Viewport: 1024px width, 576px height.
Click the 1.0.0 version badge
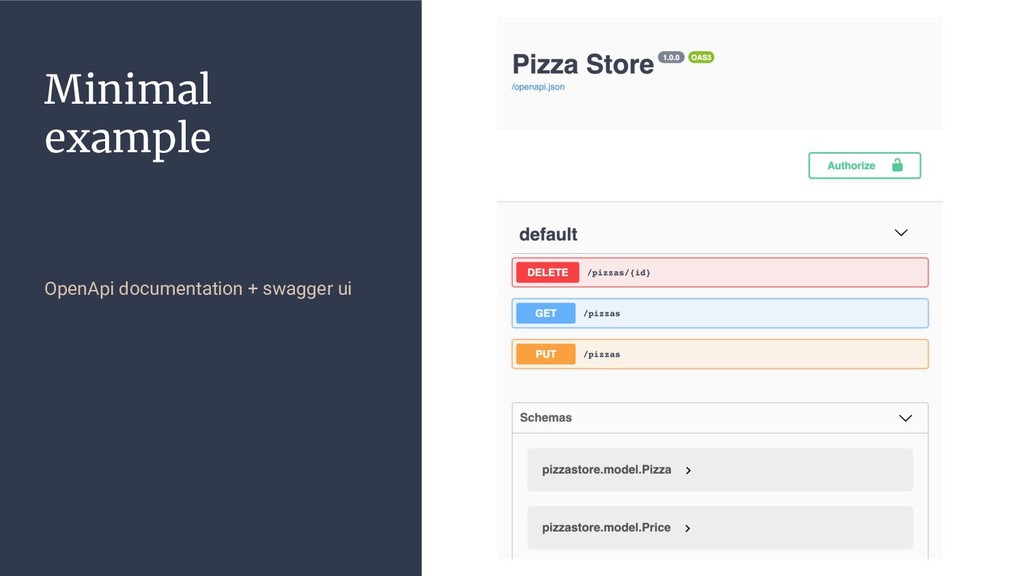670,58
